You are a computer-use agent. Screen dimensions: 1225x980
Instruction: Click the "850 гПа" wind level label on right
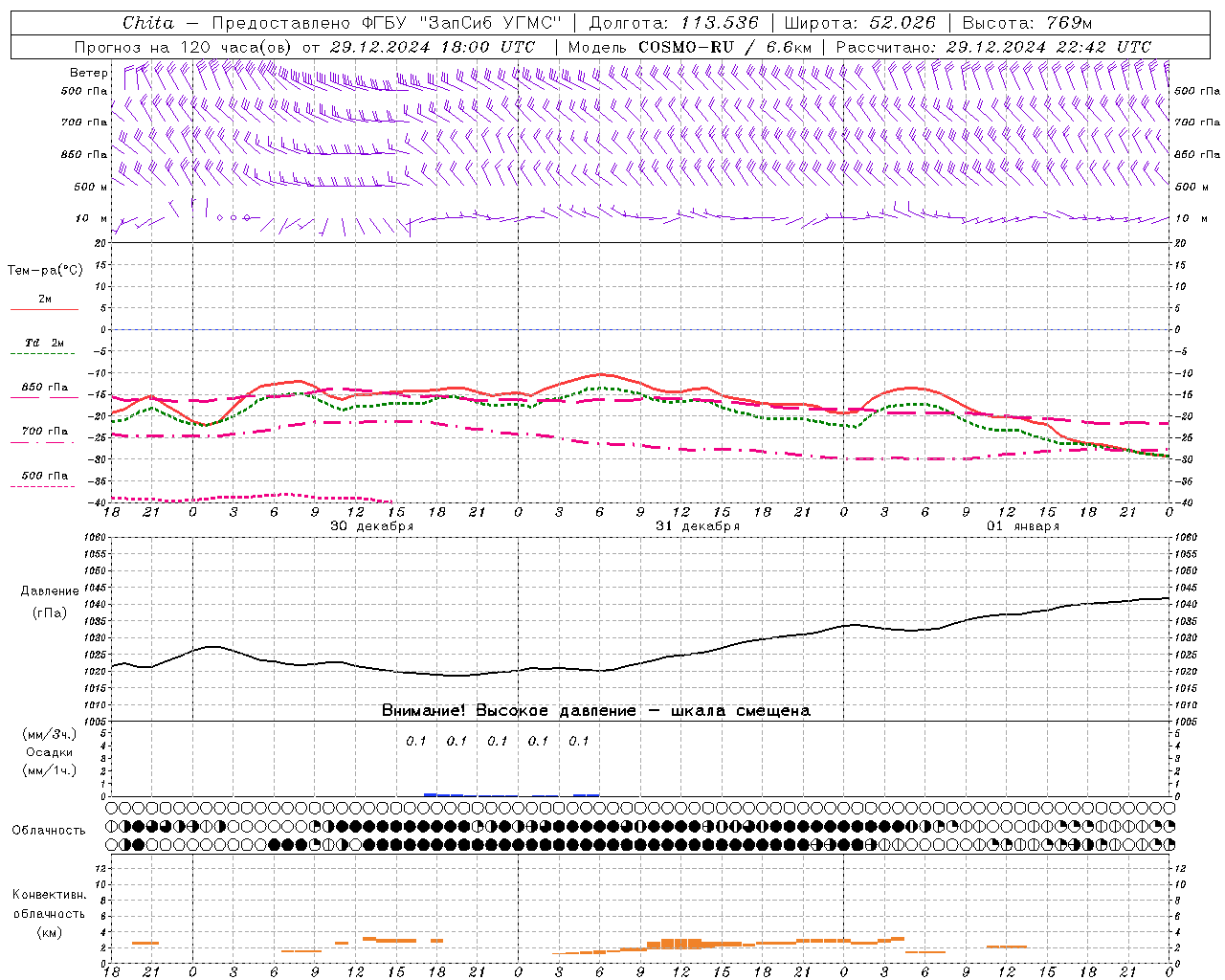(1197, 155)
